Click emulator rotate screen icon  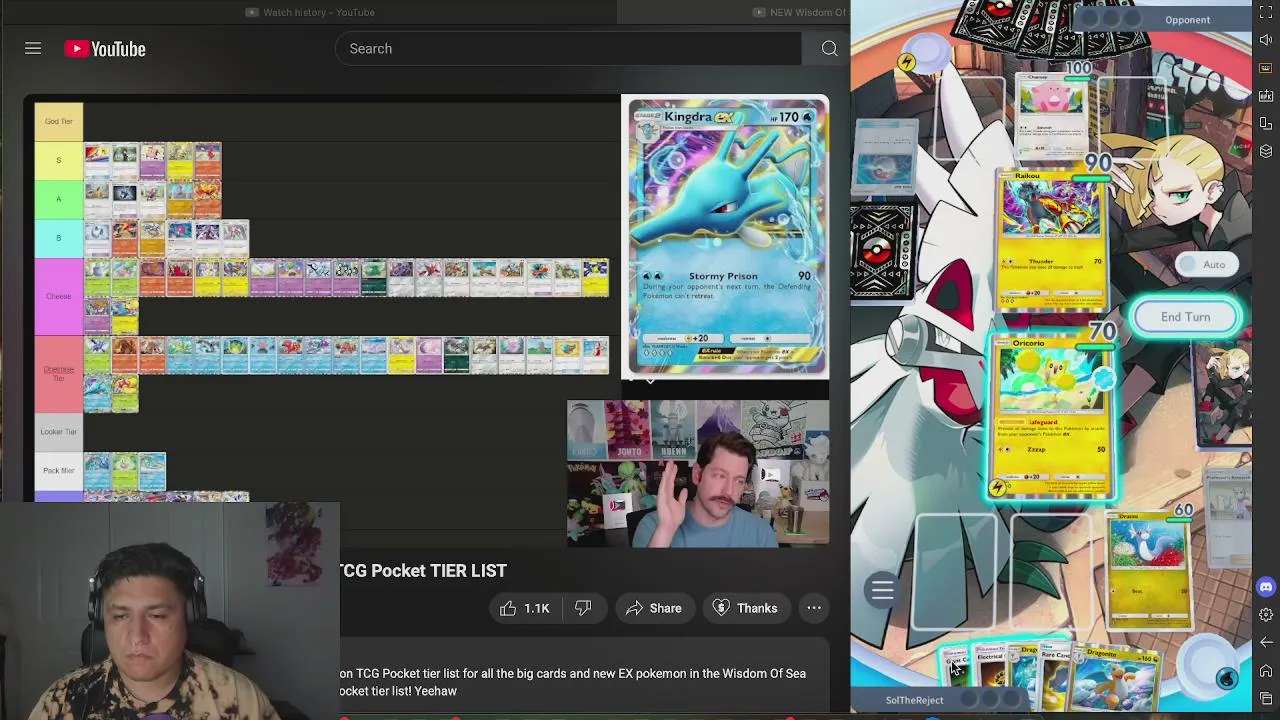coord(1266,124)
